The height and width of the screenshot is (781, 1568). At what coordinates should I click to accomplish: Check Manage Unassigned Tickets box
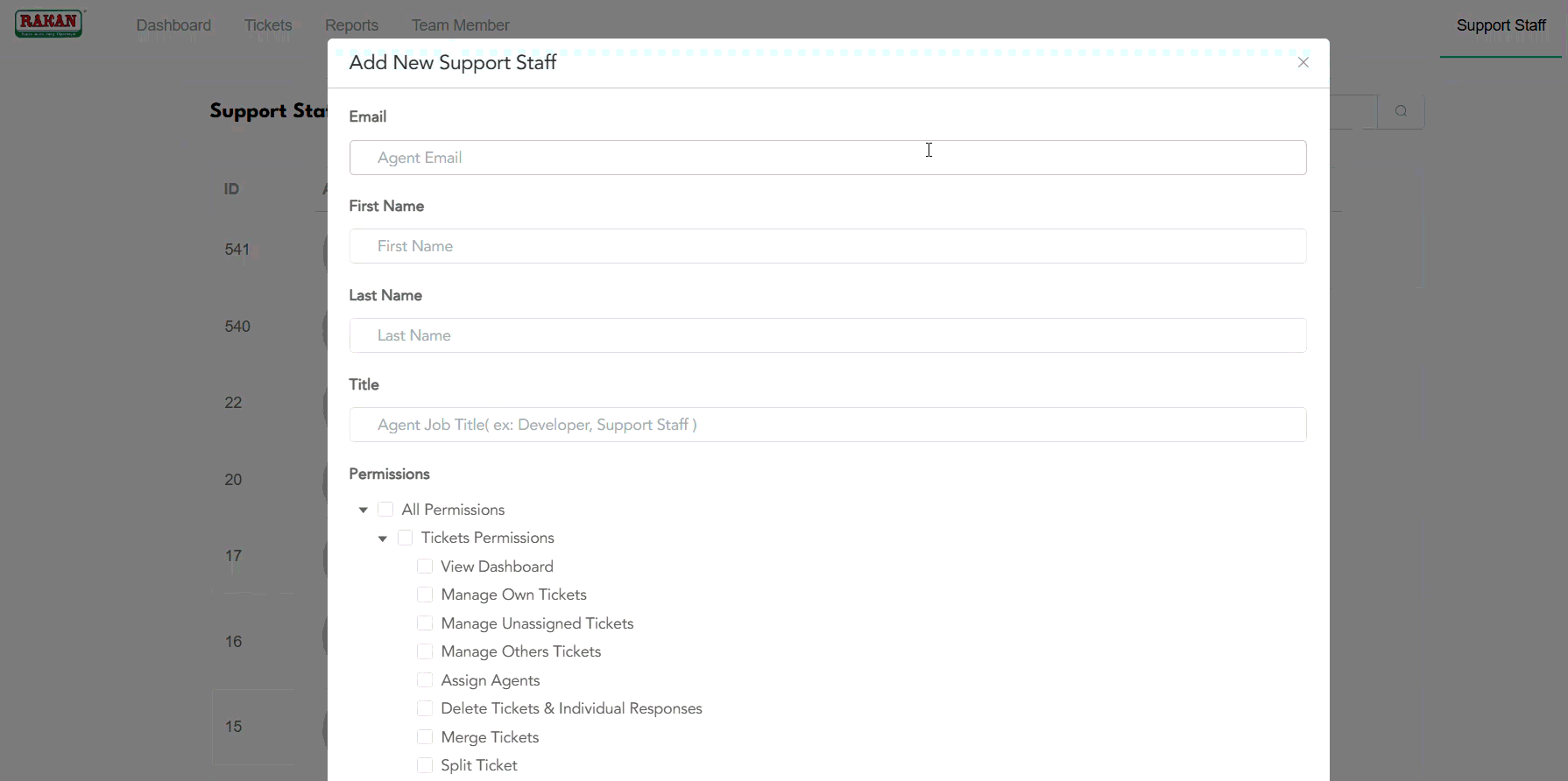tap(425, 623)
